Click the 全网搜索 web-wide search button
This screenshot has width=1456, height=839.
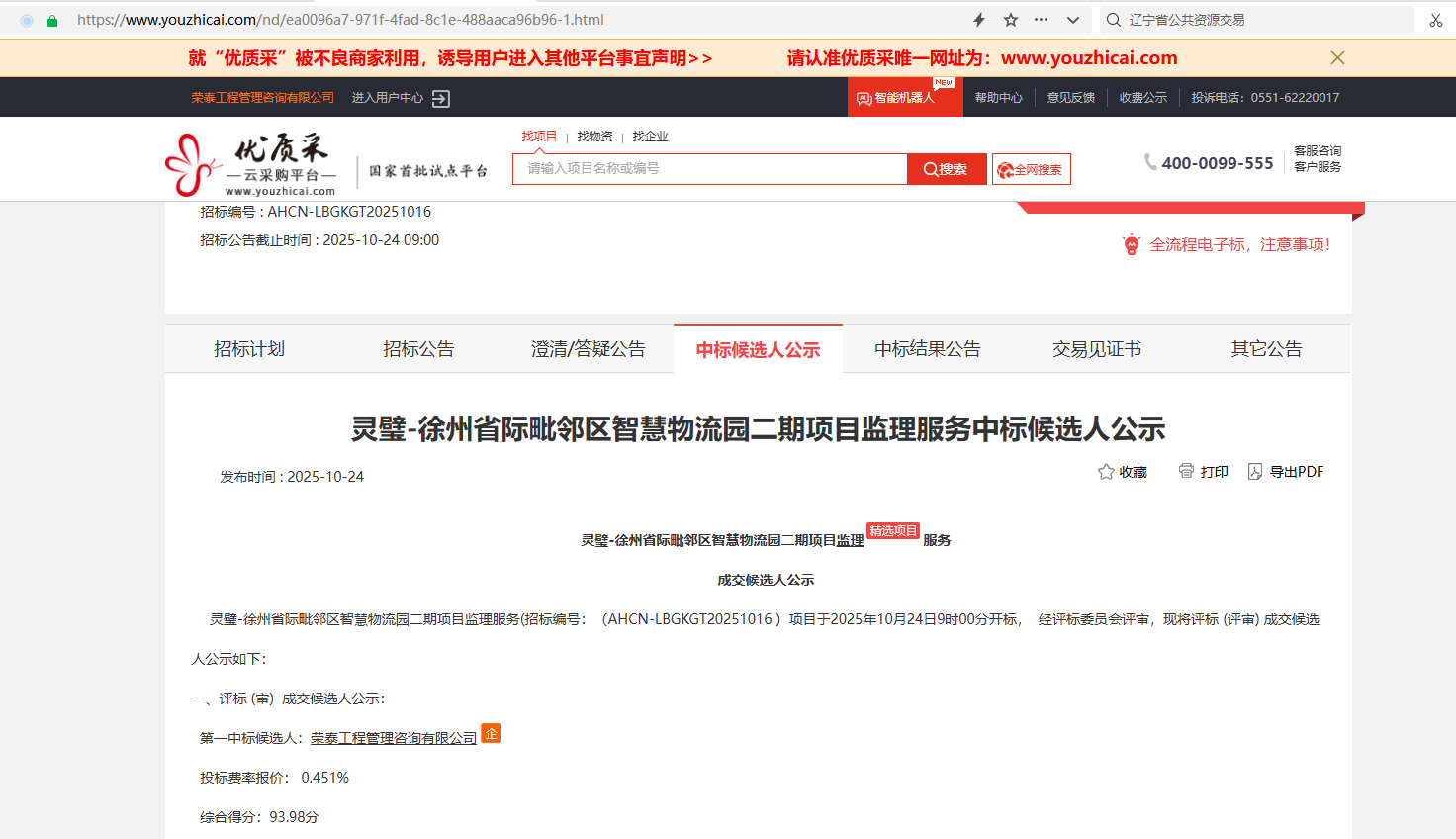click(x=1031, y=169)
